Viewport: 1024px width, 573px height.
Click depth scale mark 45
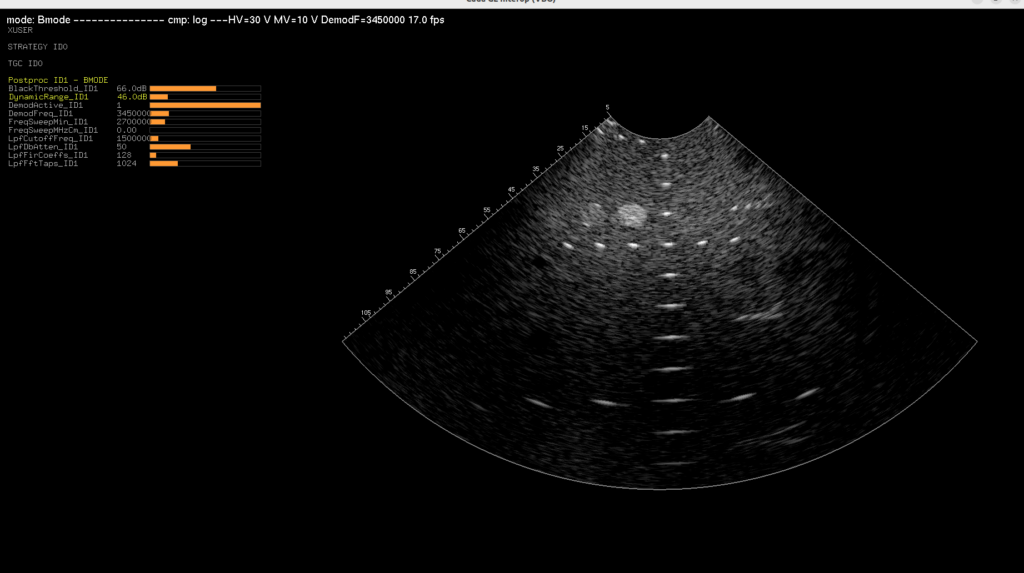point(511,190)
